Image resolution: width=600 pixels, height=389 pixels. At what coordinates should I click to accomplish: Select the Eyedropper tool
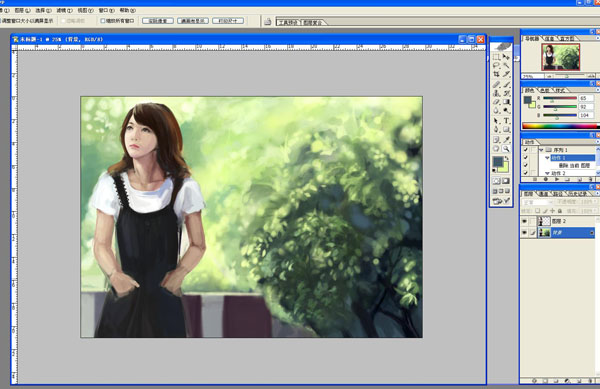tap(506, 140)
